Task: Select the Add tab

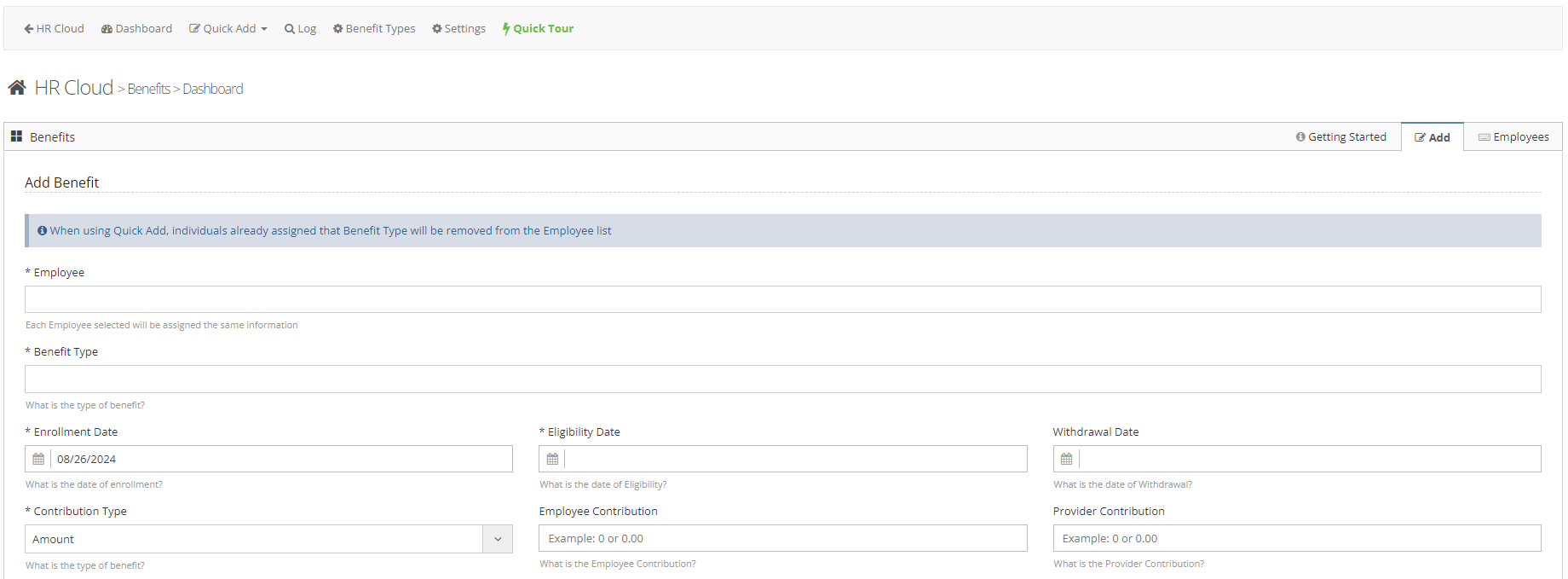Action: pyautogui.click(x=1433, y=137)
